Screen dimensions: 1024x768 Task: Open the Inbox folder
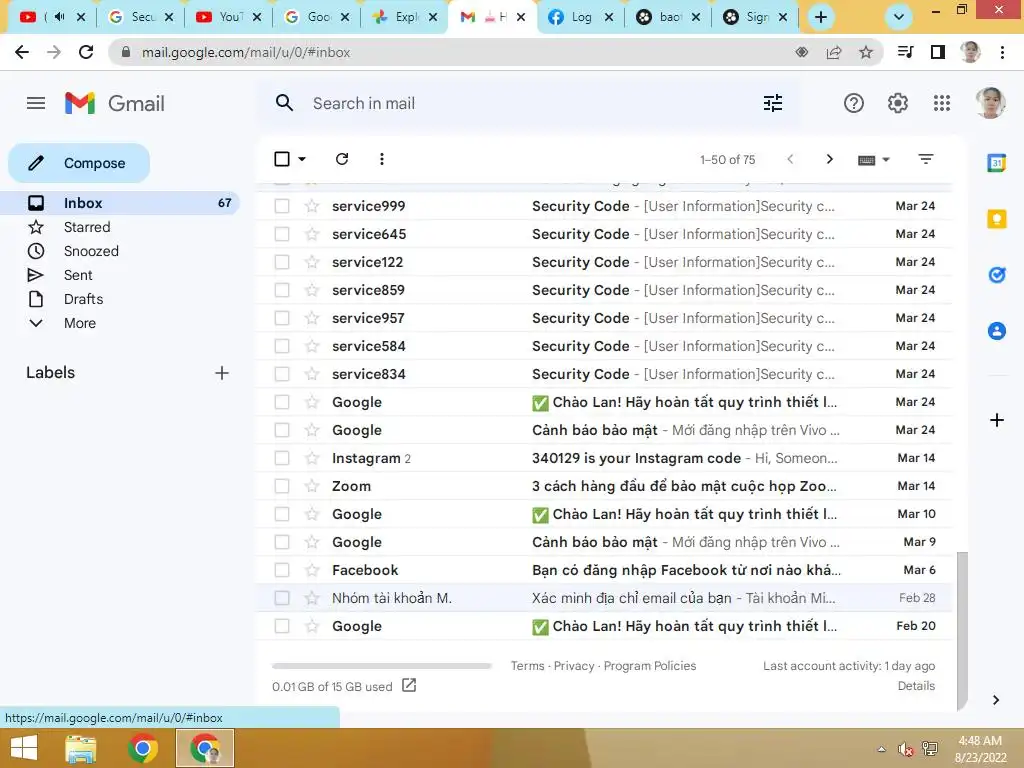[120, 203]
